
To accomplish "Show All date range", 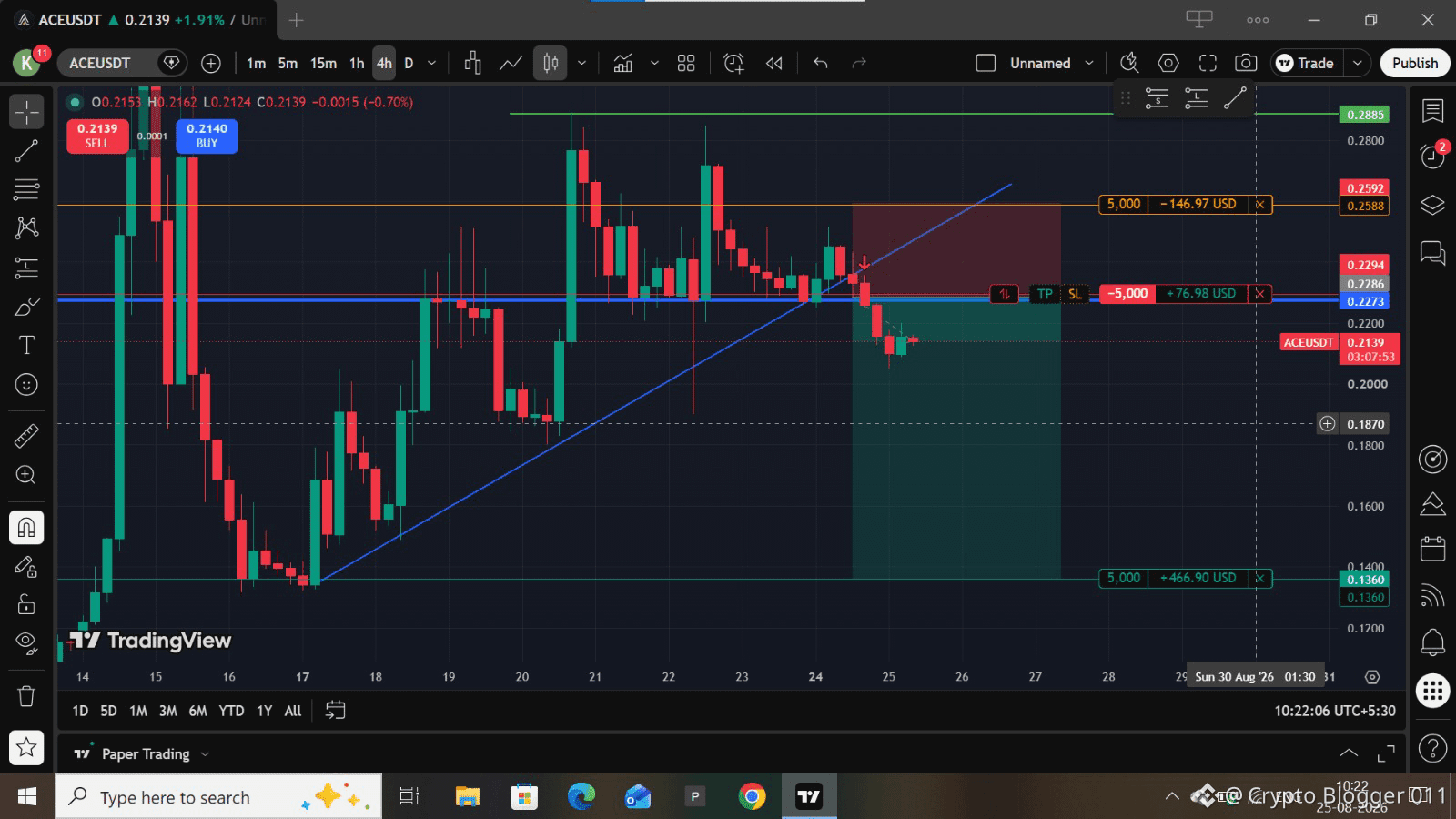I will point(293,711).
